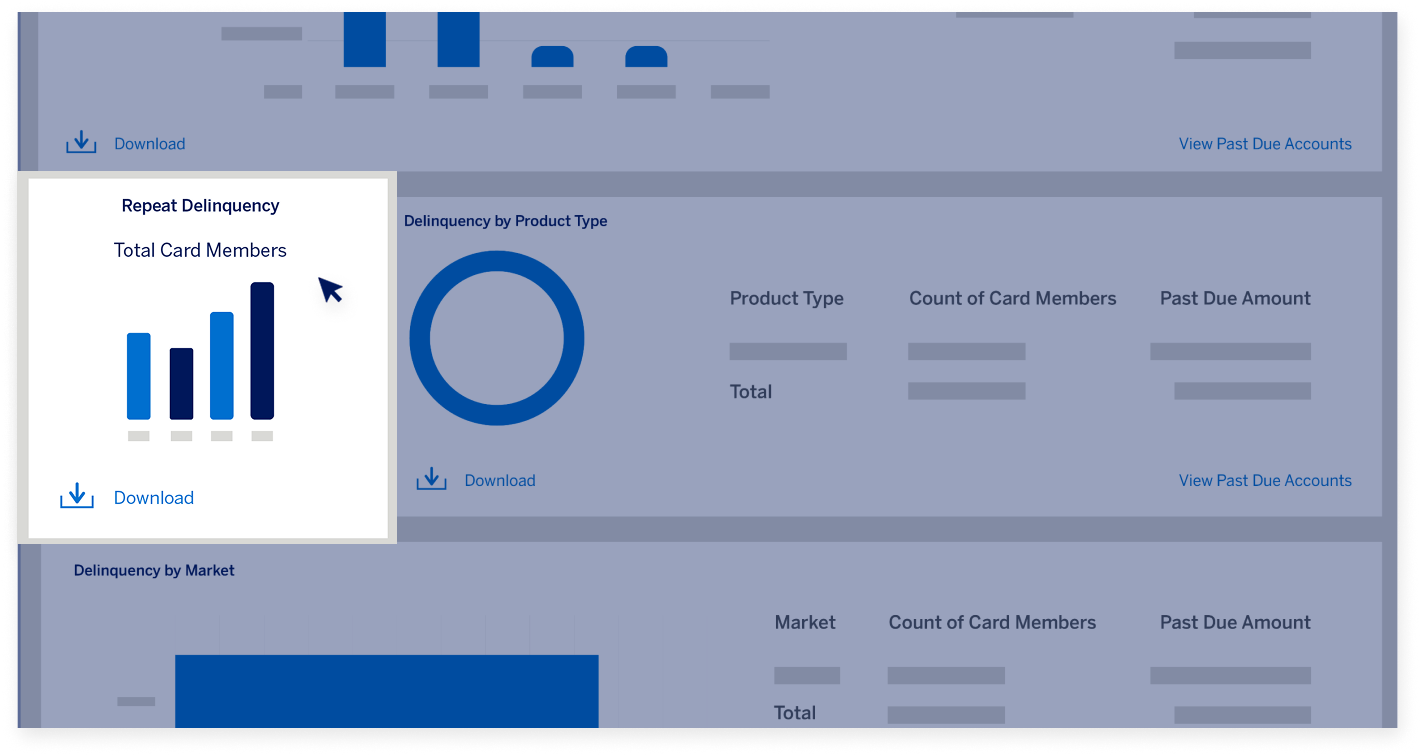Toggle the small bar left of the Market chart
The height and width of the screenshot is (756, 1421).
[x=136, y=702]
